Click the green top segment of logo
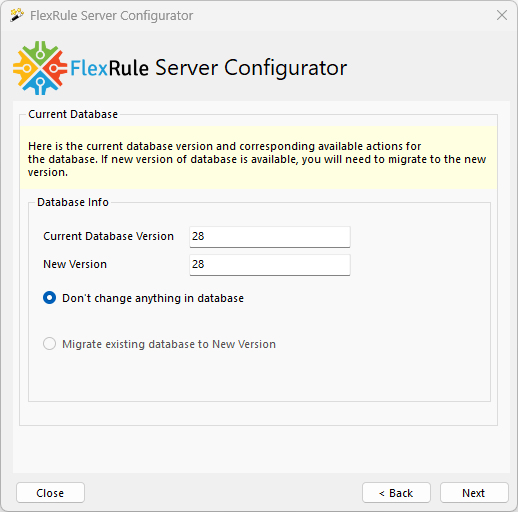Viewport: 518px width, 512px height. [x=40, y=52]
